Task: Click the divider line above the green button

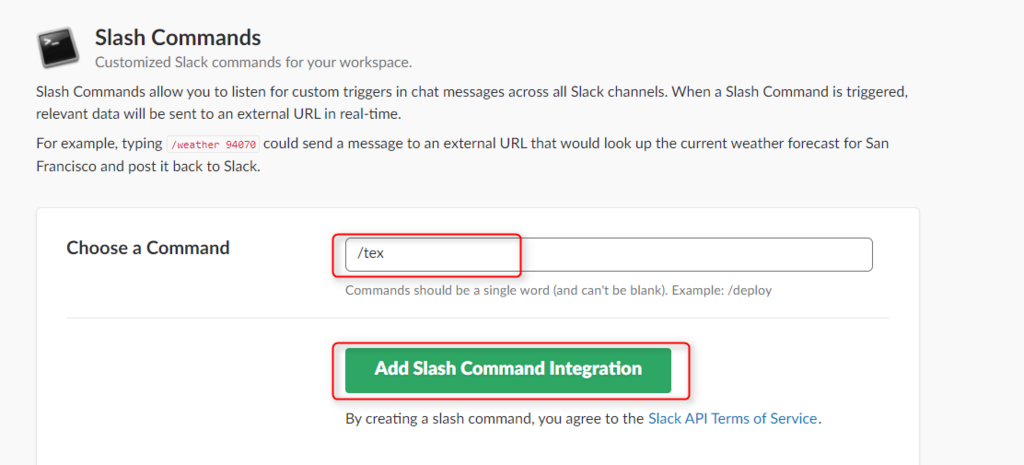Action: [x=478, y=319]
